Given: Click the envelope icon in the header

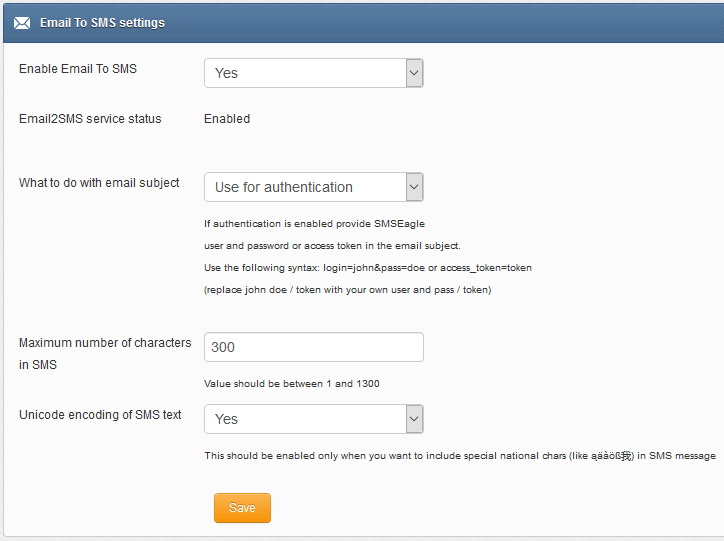Looking at the screenshot, I should 22,23.
